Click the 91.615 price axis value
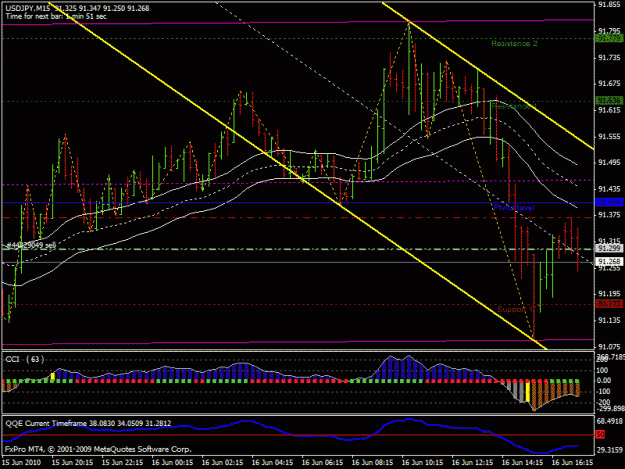The height and width of the screenshot is (469, 625). click(x=609, y=110)
